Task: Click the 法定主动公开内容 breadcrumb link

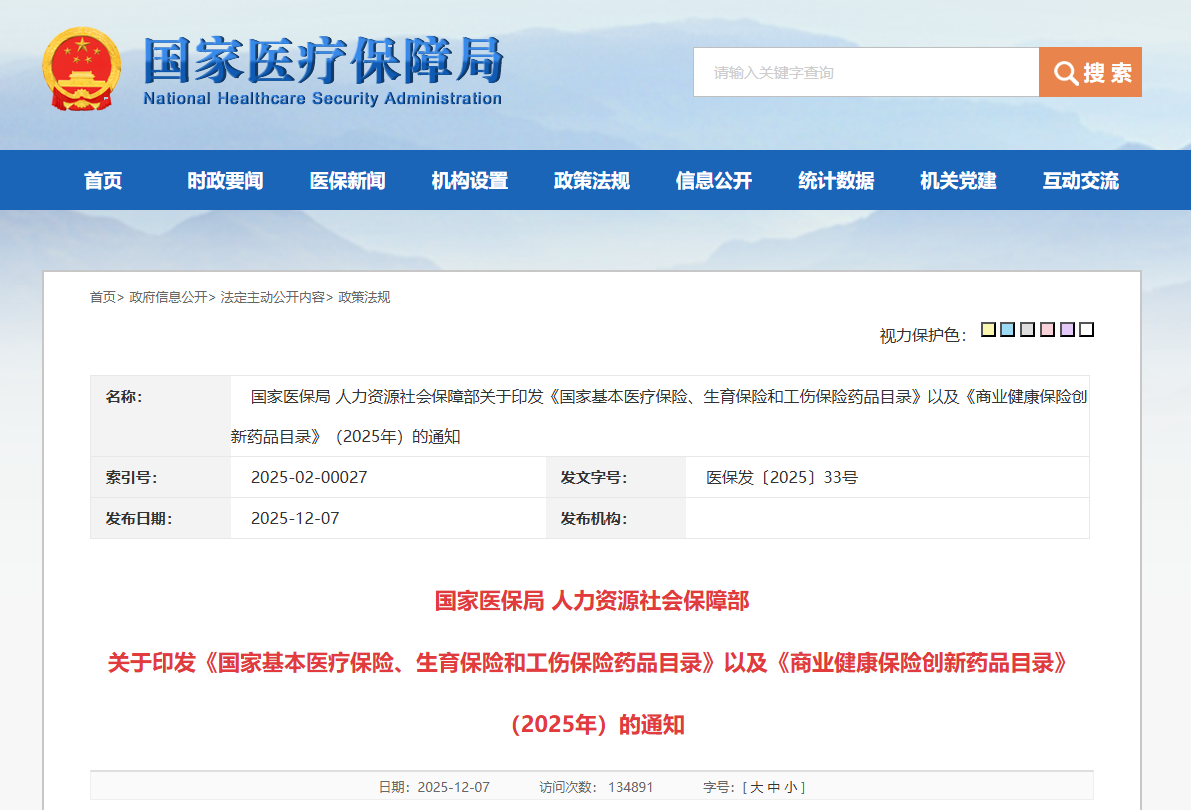Action: [x=272, y=297]
